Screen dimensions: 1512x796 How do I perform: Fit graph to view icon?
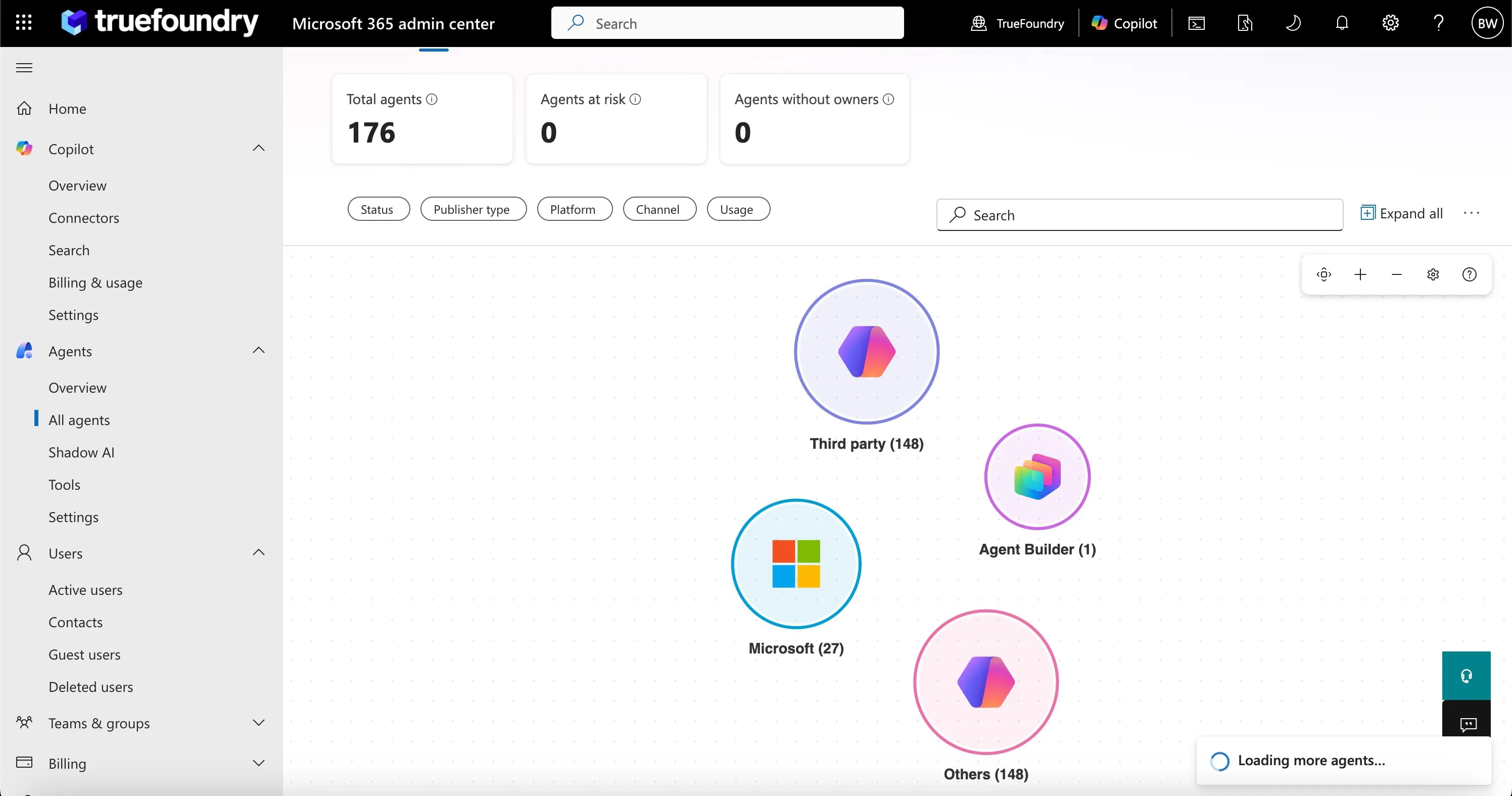point(1324,274)
